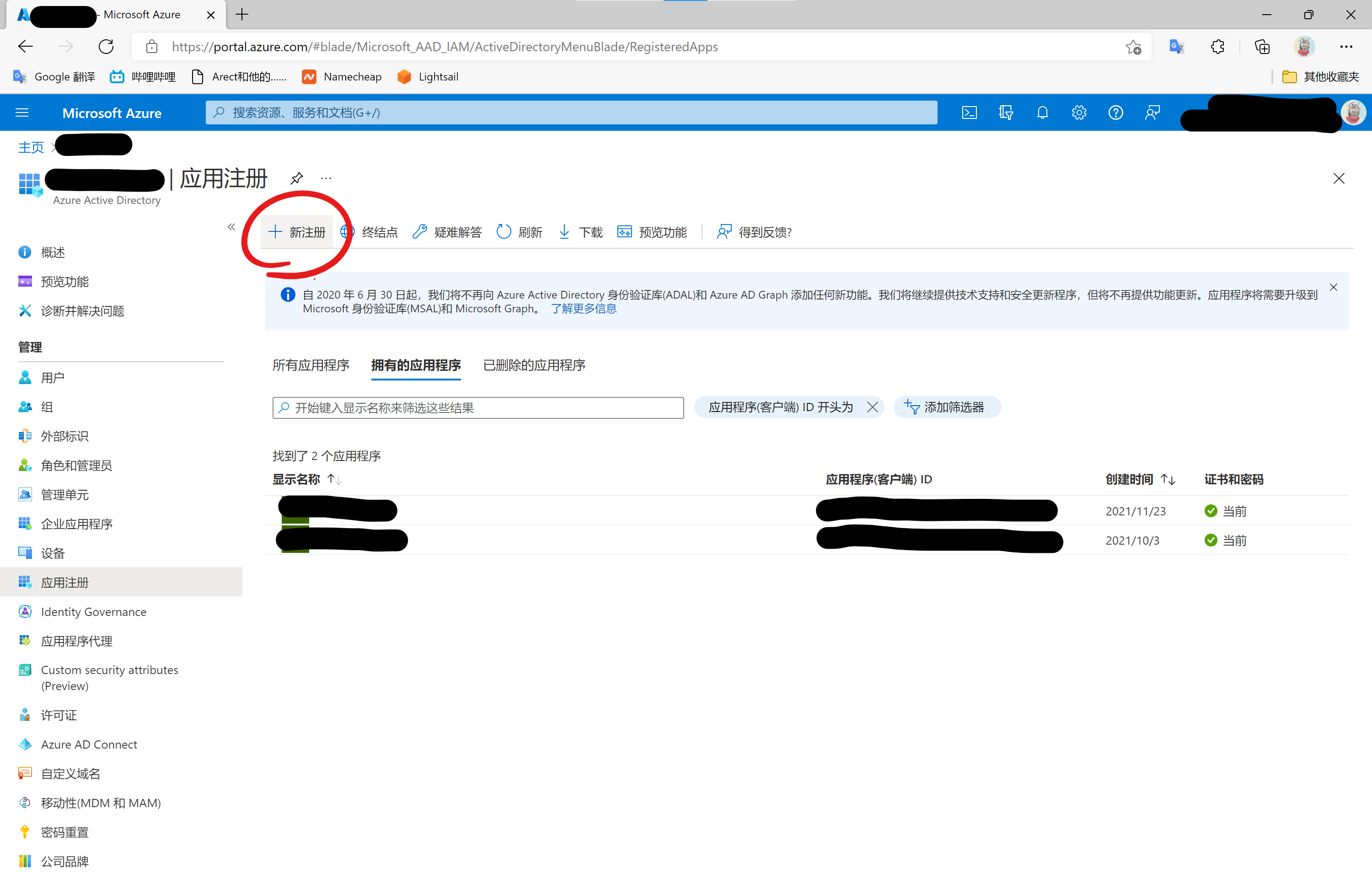This screenshot has width=1372, height=878.
Task: Open directory and subscription filter icon
Action: tap(1006, 112)
